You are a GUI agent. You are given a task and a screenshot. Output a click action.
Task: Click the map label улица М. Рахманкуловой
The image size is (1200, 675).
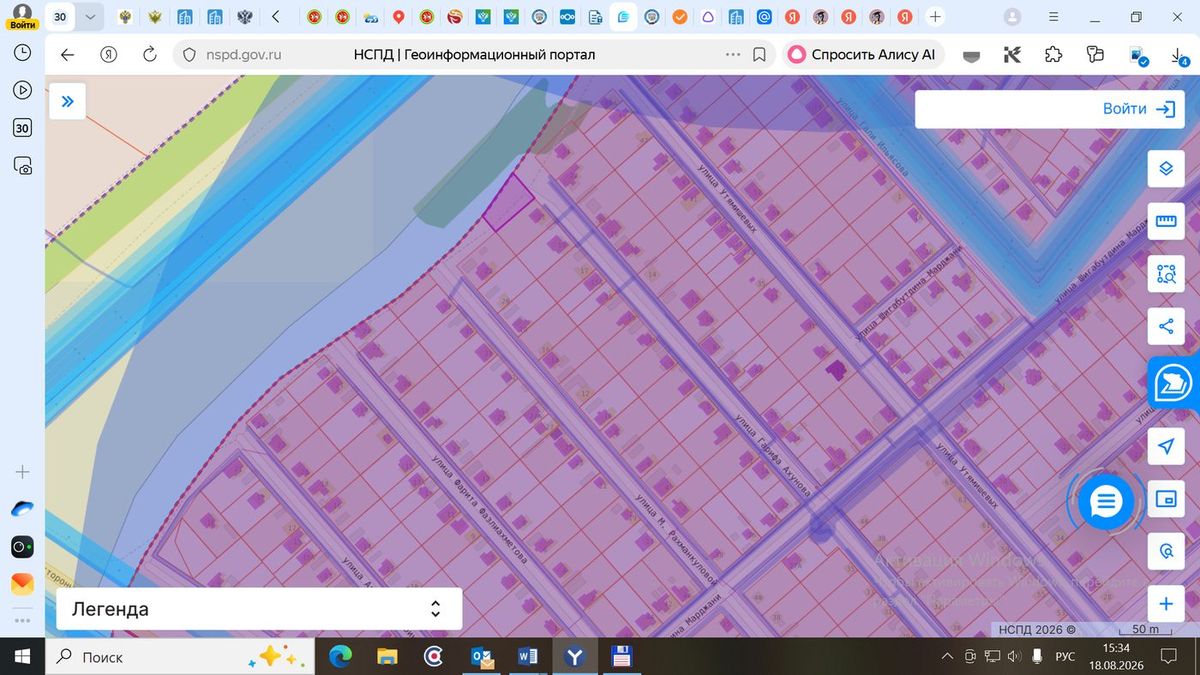coord(678,540)
